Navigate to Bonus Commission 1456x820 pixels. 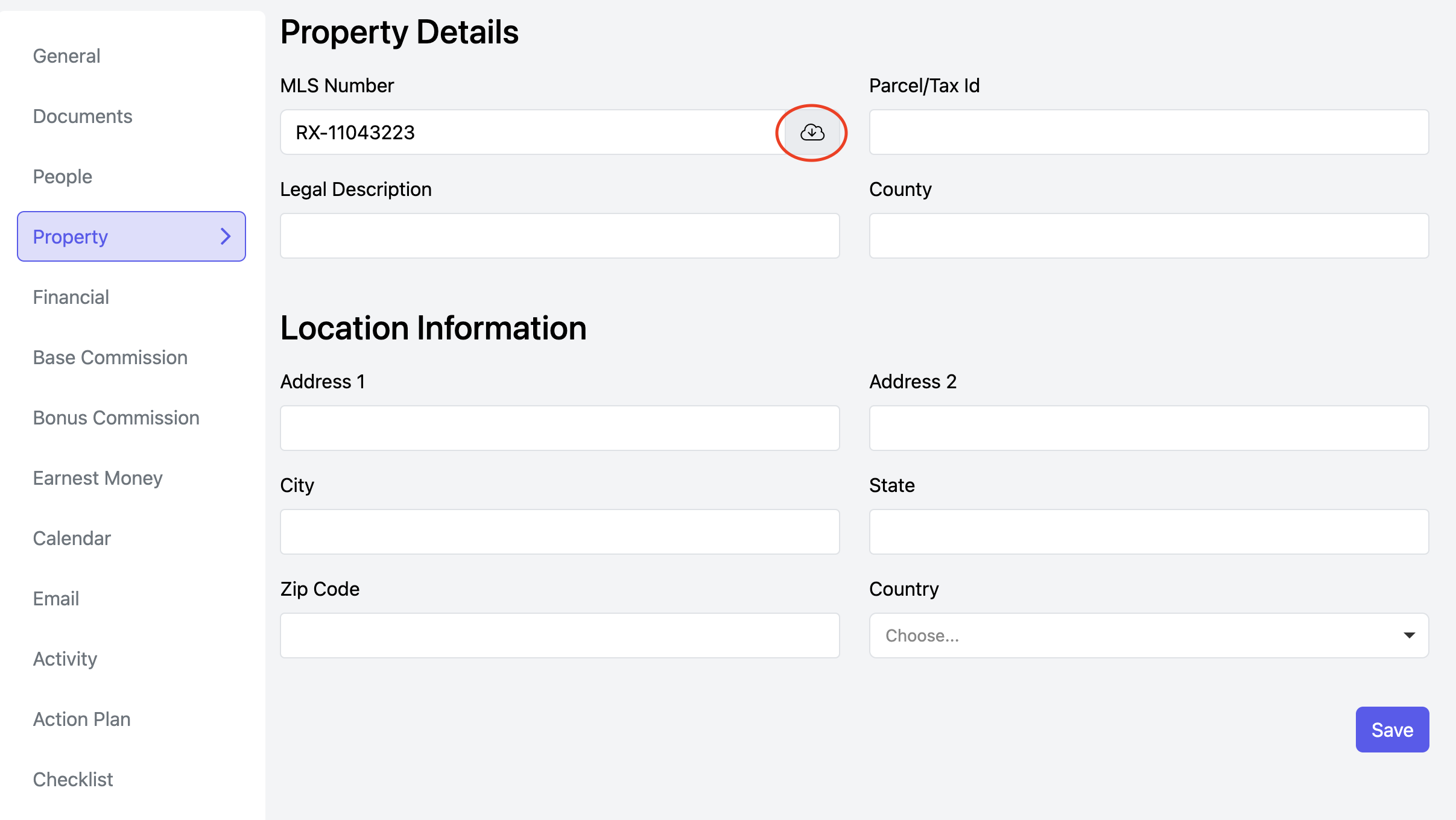tap(116, 418)
